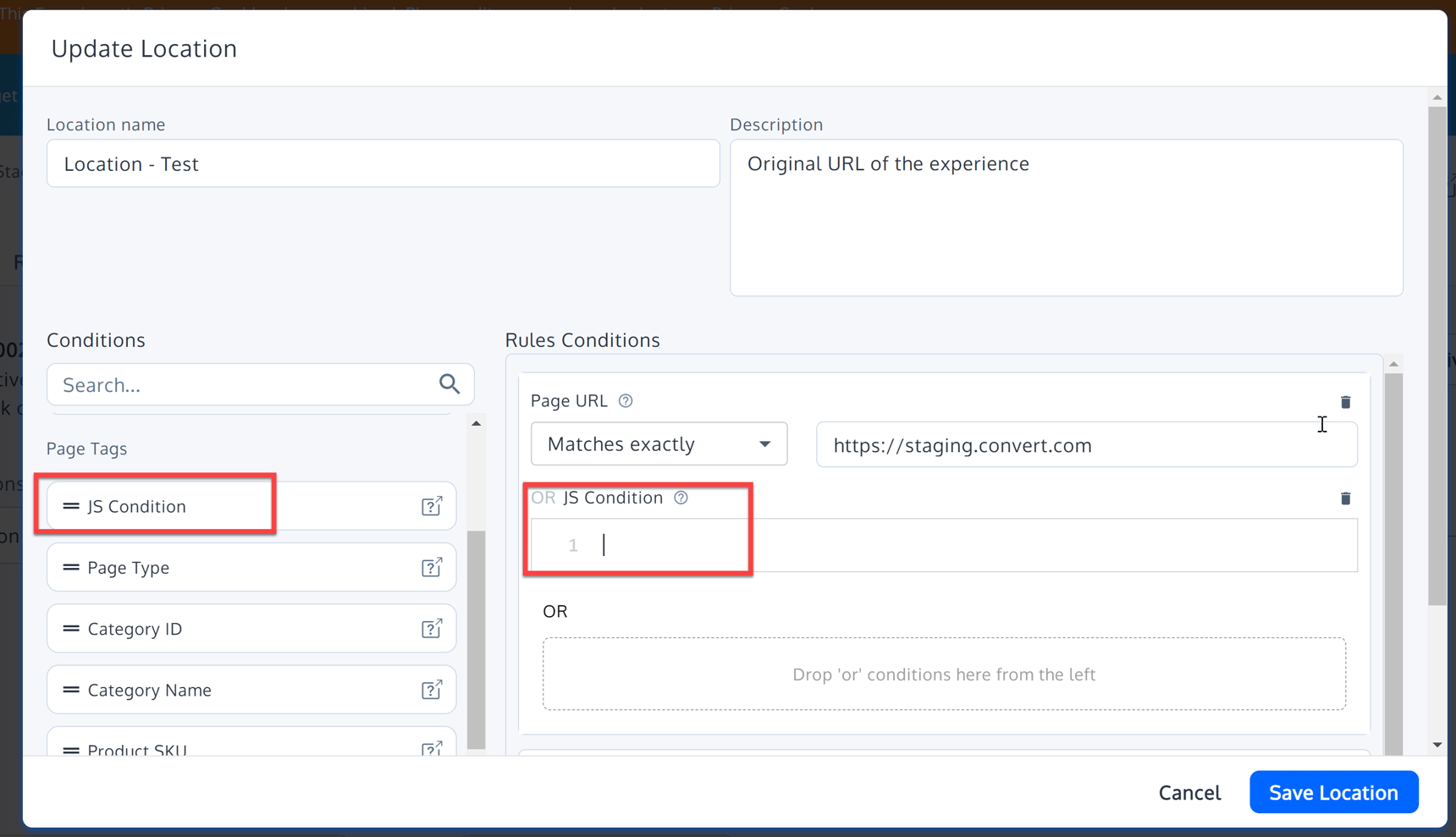Delete the JS Condition rule via its trash icon
1456x837 pixels.
coord(1347,498)
